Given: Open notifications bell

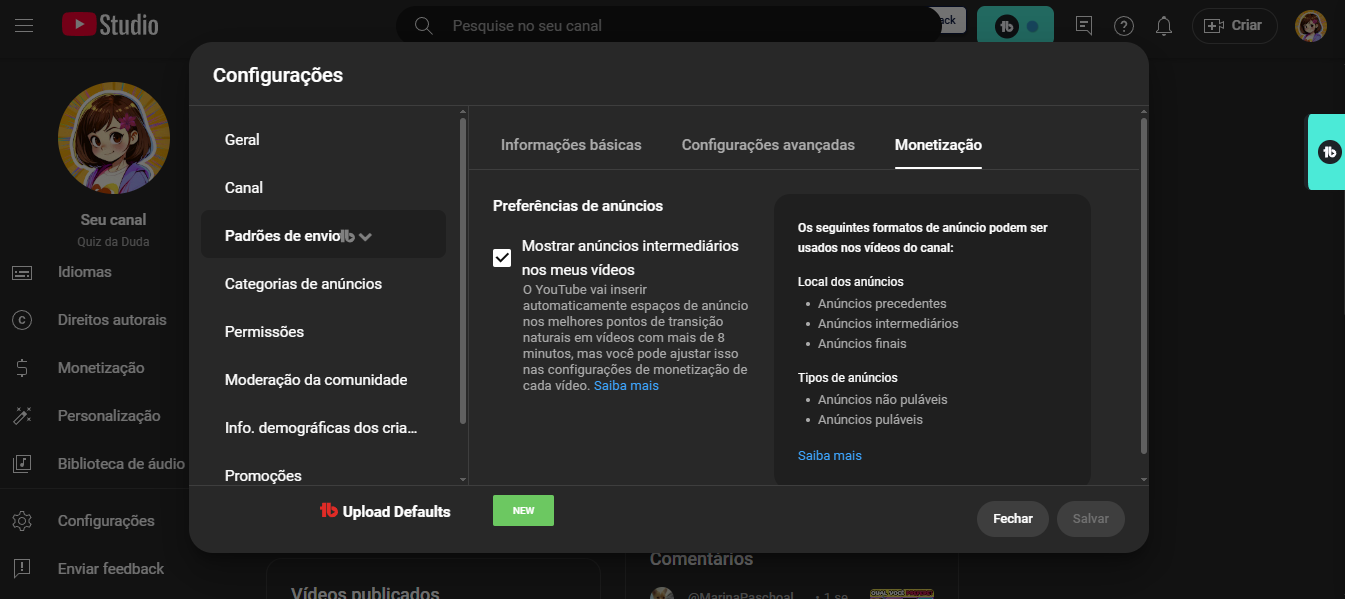Looking at the screenshot, I should 1164,26.
